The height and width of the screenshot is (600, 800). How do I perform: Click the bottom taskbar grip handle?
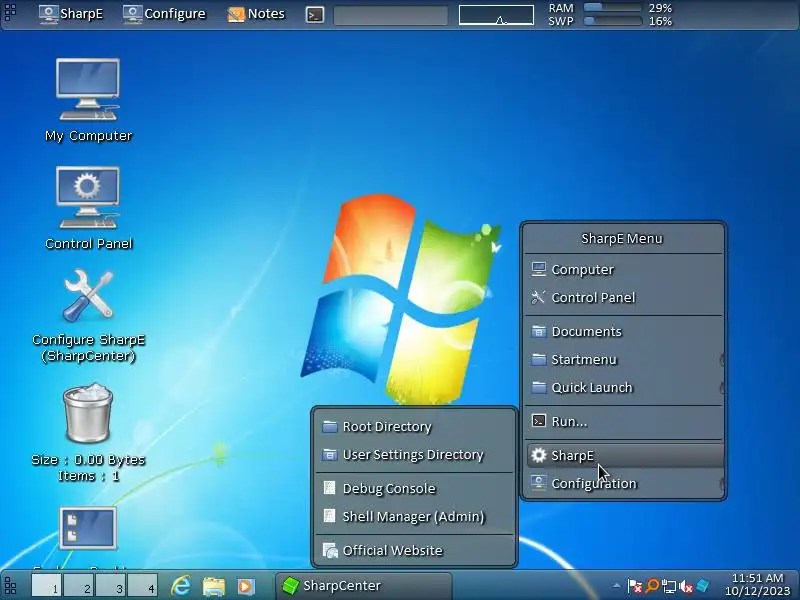pyautogui.click(x=10, y=586)
